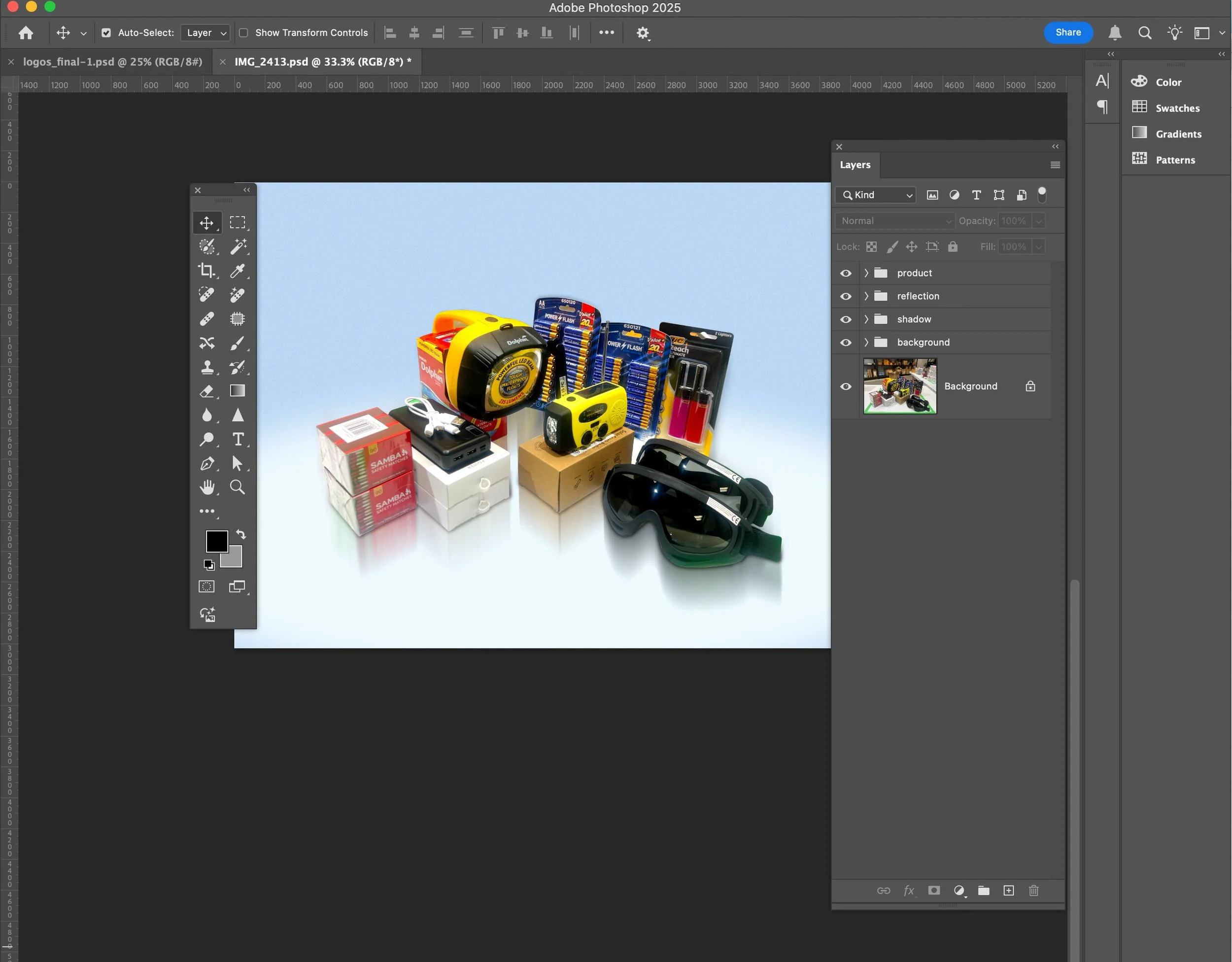Switch to logos_final-1.psd document tab
The image size is (1232, 962).
tap(112, 62)
